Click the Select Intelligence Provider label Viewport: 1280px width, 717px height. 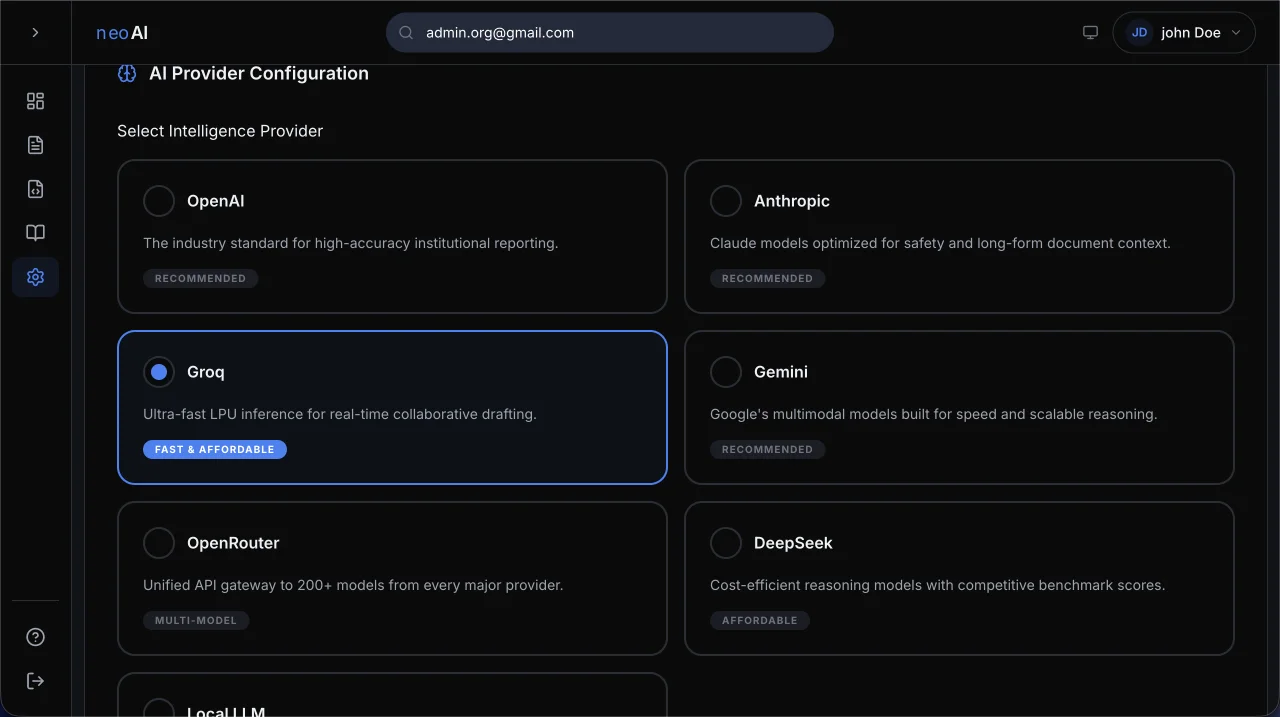[x=220, y=131]
